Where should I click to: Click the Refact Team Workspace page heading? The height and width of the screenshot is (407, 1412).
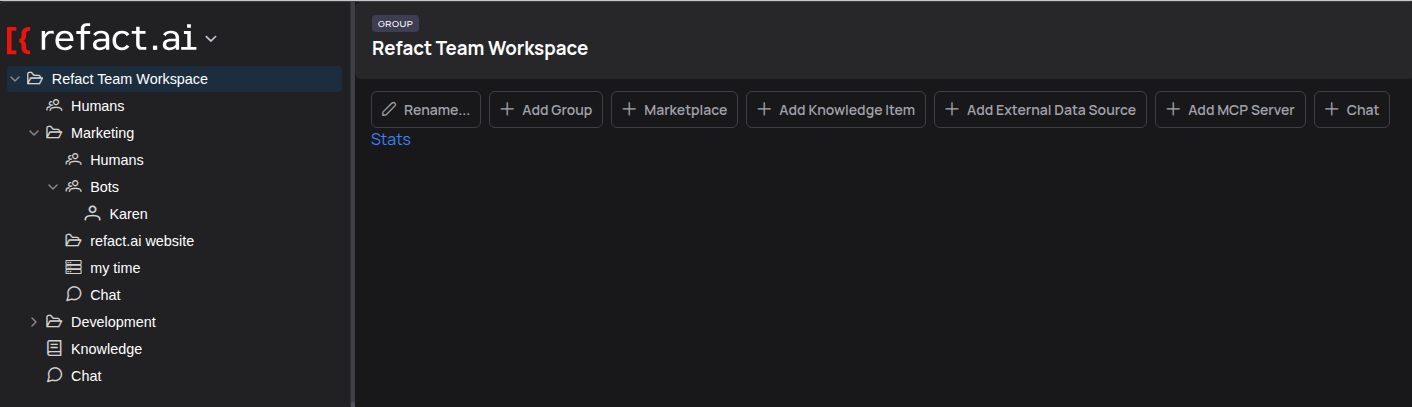480,48
